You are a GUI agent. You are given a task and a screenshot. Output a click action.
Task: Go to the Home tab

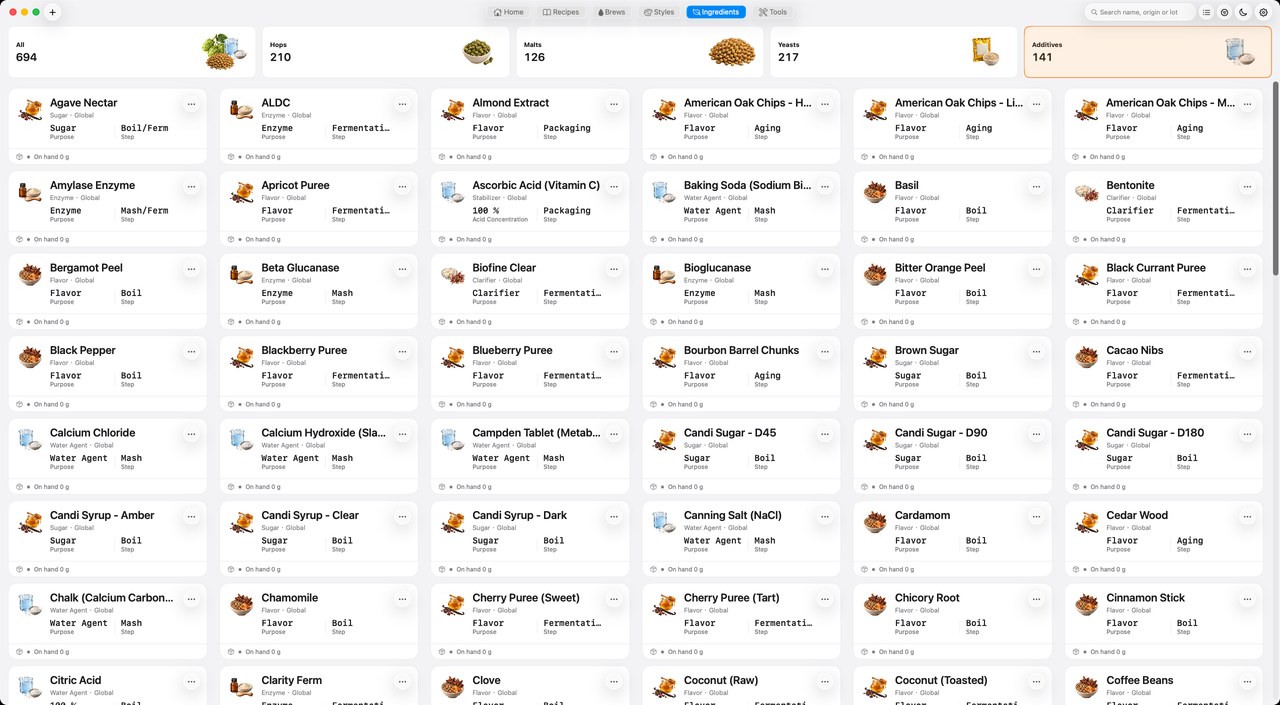[x=508, y=12]
